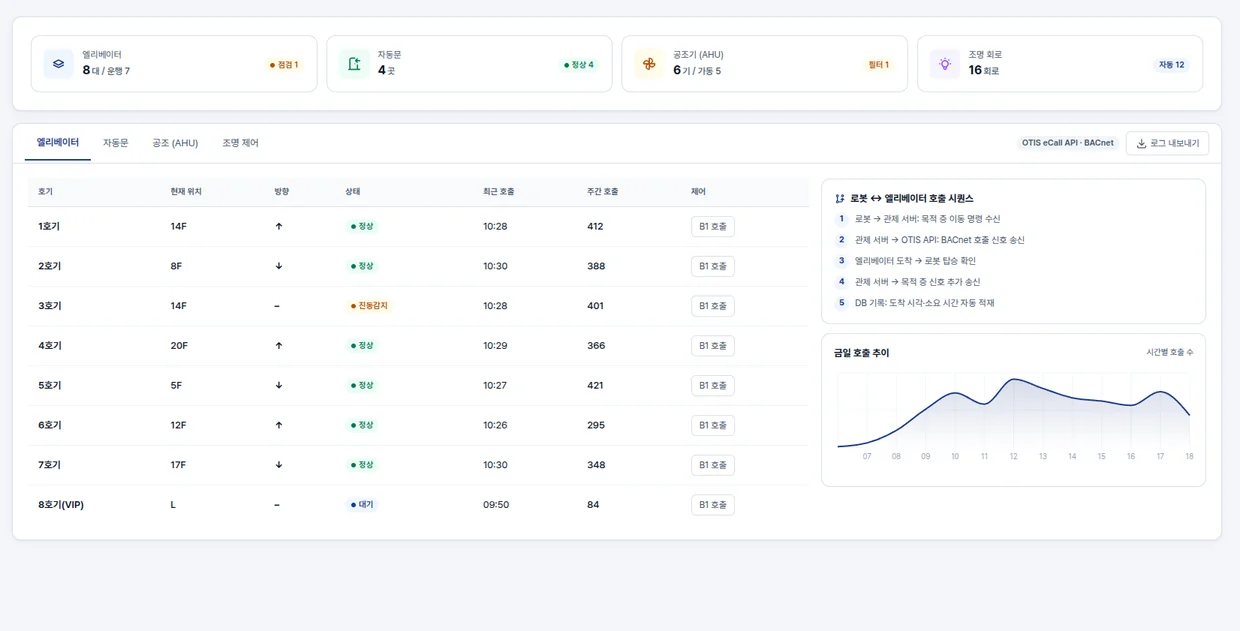This screenshot has width=1240, height=631.
Task: Click the 정상 status of 7호기
Action: 362,465
